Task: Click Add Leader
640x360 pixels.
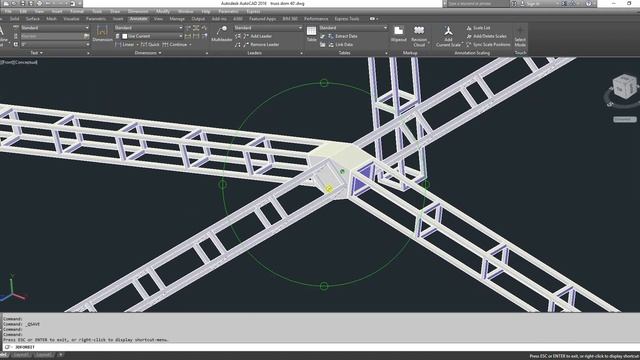Action: 257,36
